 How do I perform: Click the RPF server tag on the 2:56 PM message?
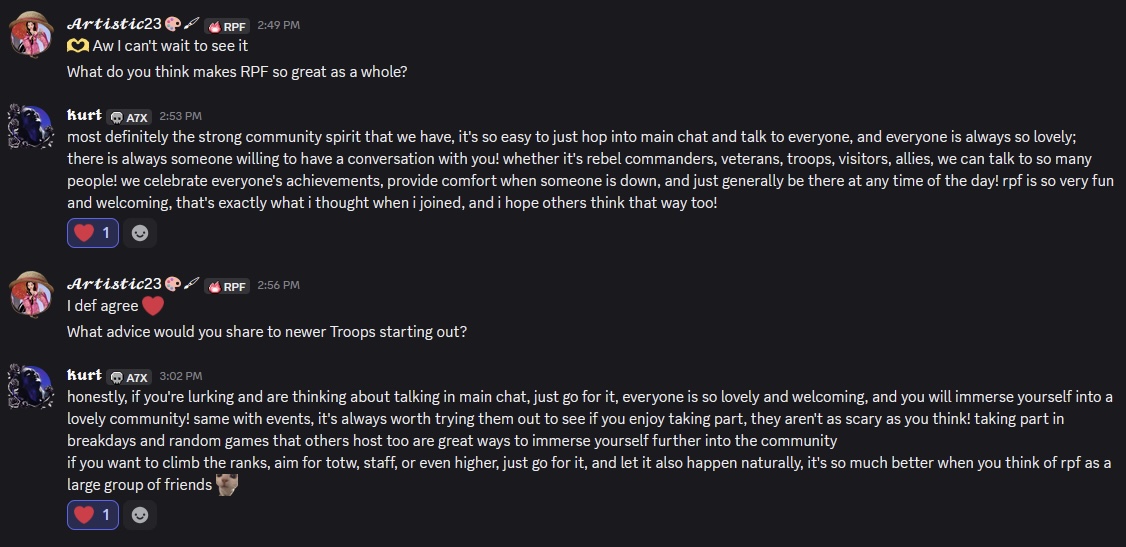(227, 286)
